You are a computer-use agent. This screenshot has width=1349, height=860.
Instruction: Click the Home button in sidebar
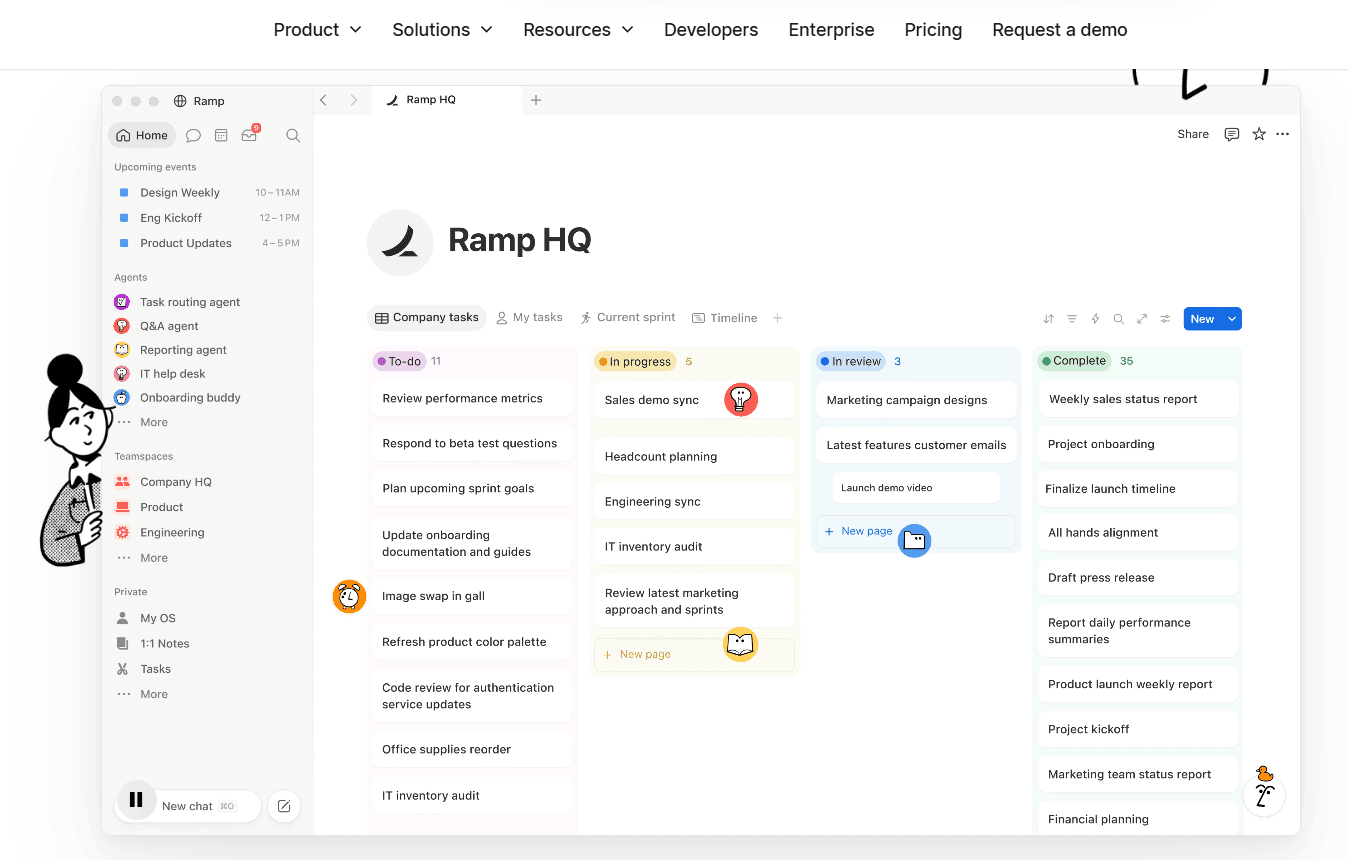tap(142, 135)
